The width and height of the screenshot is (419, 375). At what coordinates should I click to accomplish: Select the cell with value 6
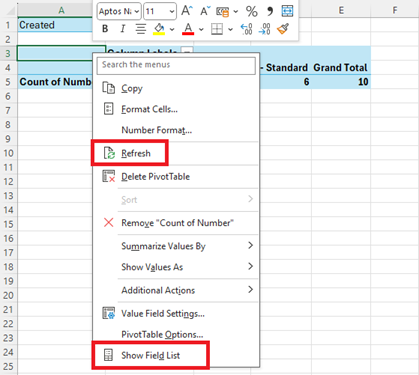point(285,82)
